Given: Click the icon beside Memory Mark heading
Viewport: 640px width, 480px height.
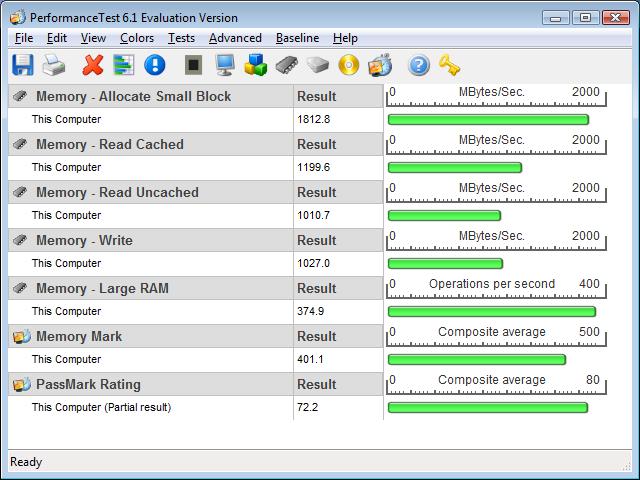Looking at the screenshot, I should (x=22, y=336).
